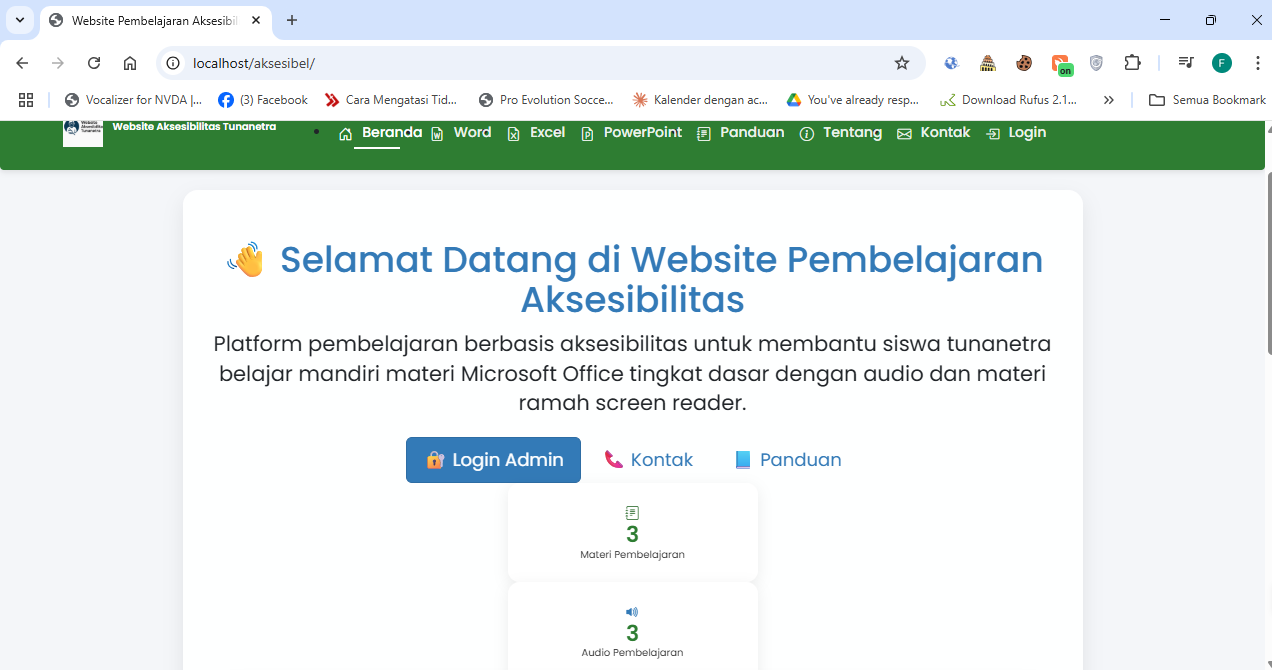Open the Kalender dengan ac... bookmark
The height and width of the screenshot is (670, 1272).
point(700,100)
